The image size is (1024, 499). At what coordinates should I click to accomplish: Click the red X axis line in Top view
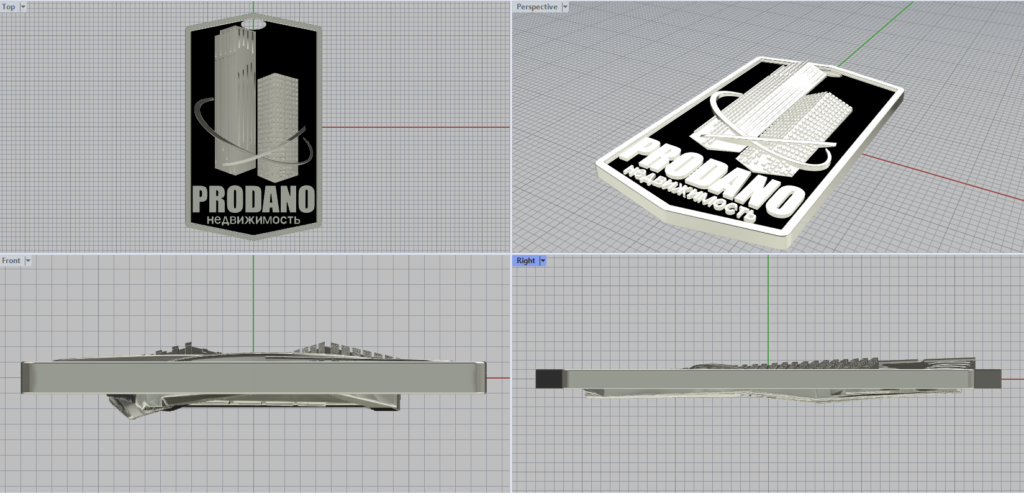tap(420, 127)
